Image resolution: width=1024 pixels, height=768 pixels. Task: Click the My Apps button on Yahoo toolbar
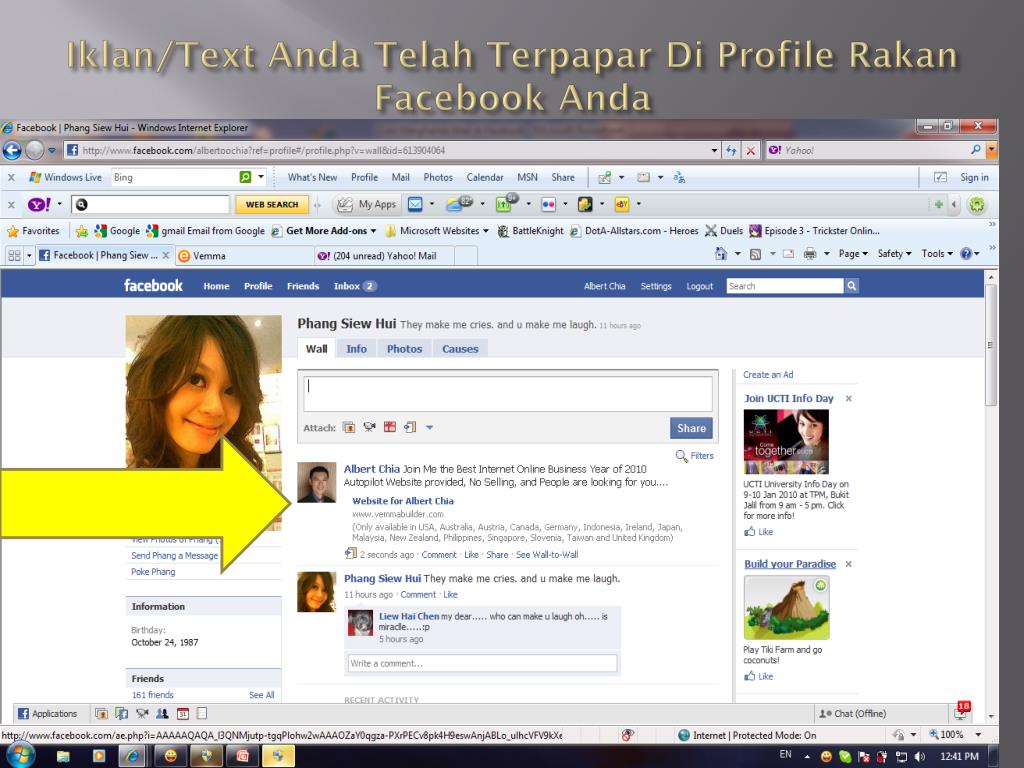(x=366, y=204)
